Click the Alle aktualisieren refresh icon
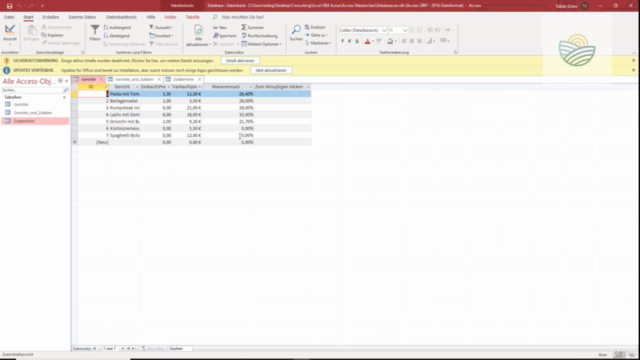Viewport: 640px width, 360px height. click(x=198, y=31)
